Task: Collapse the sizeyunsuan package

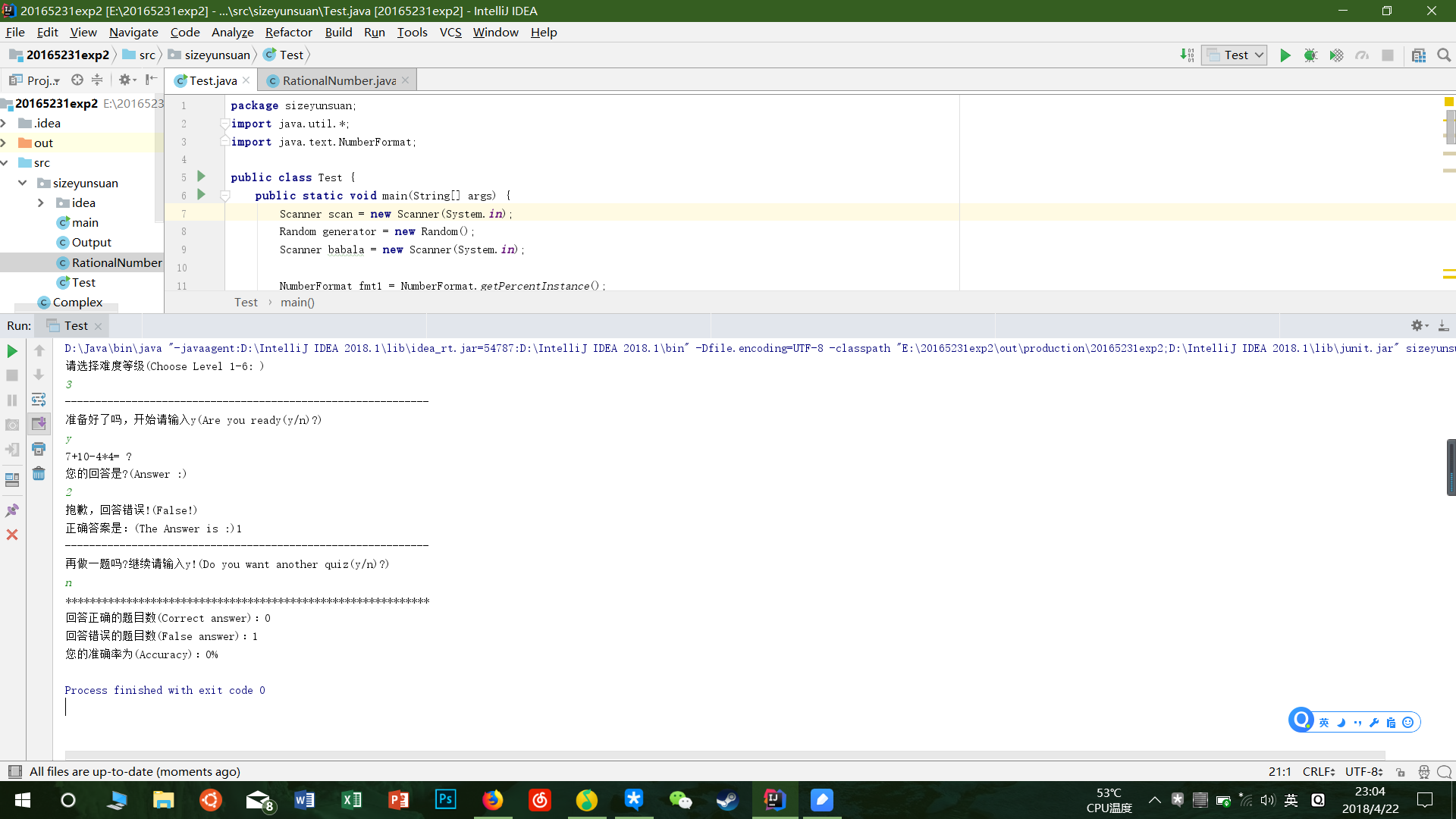Action: coord(23,183)
